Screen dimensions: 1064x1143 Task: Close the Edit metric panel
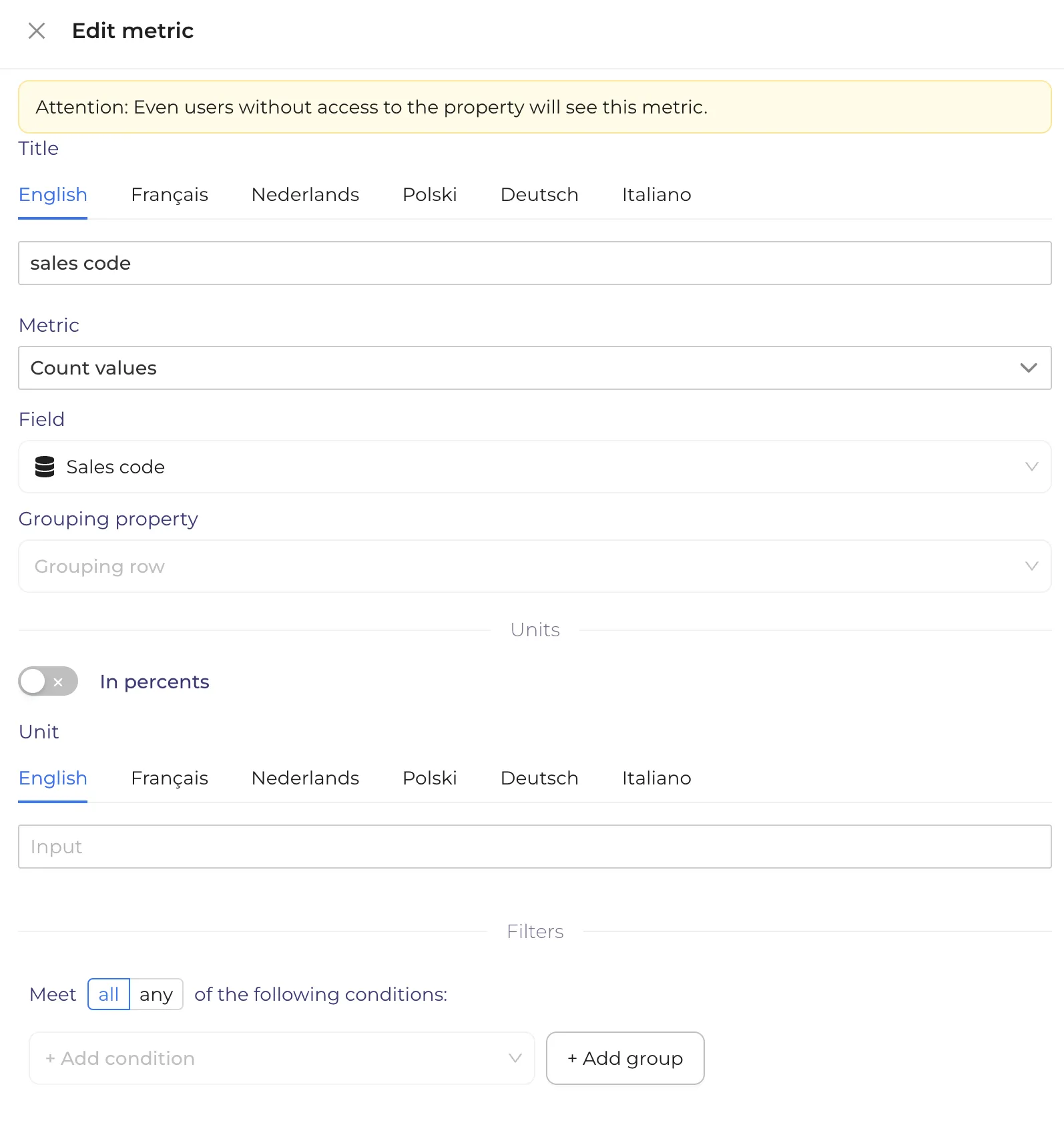(x=37, y=31)
